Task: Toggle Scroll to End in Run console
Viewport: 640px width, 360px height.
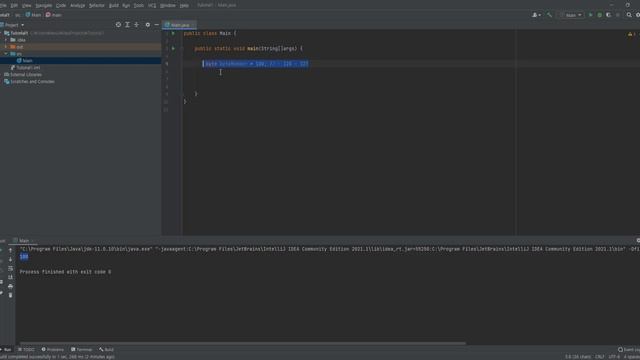Action: point(11,278)
